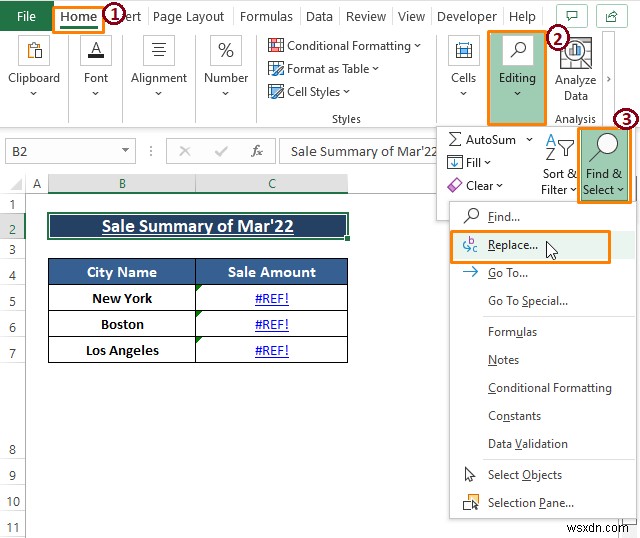The height and width of the screenshot is (538, 640).
Task: Select column B header
Action: click(x=122, y=184)
